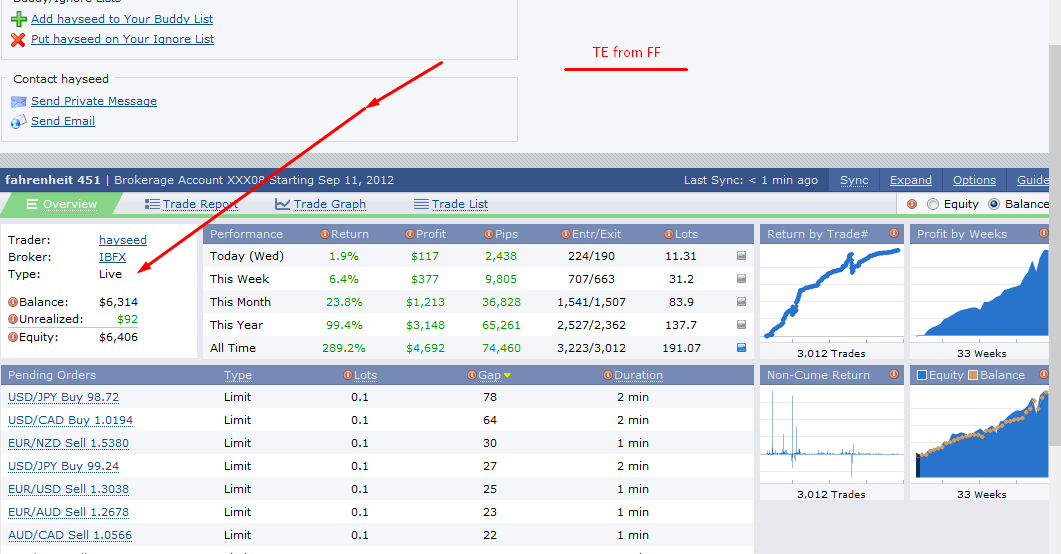Click the Expand link in header bar
Image resolution: width=1061 pixels, height=554 pixels.
point(910,180)
